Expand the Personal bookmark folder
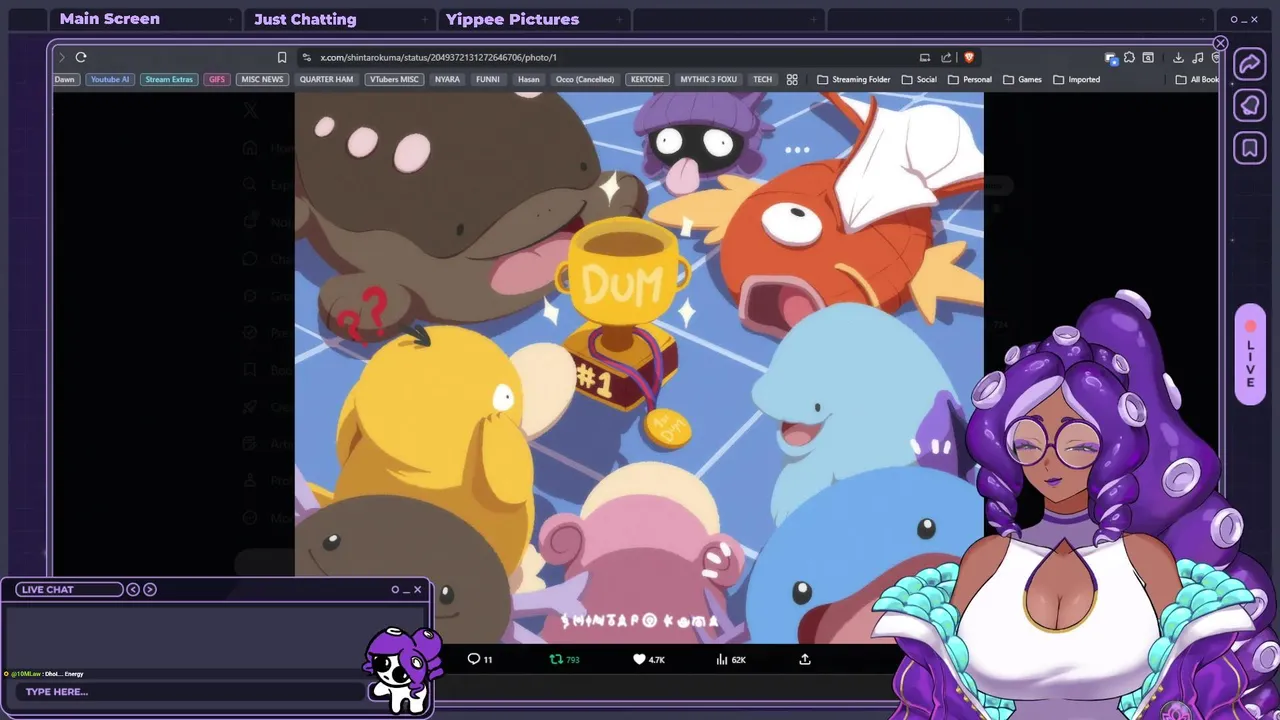 tap(970, 79)
